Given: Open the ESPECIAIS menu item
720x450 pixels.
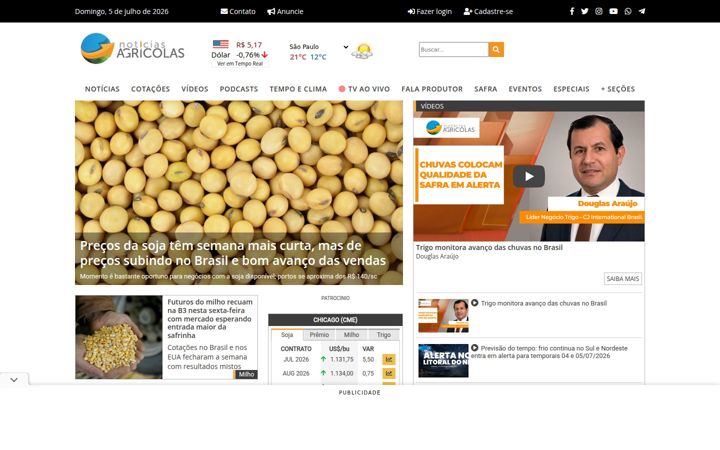Looking at the screenshot, I should pyautogui.click(x=571, y=89).
